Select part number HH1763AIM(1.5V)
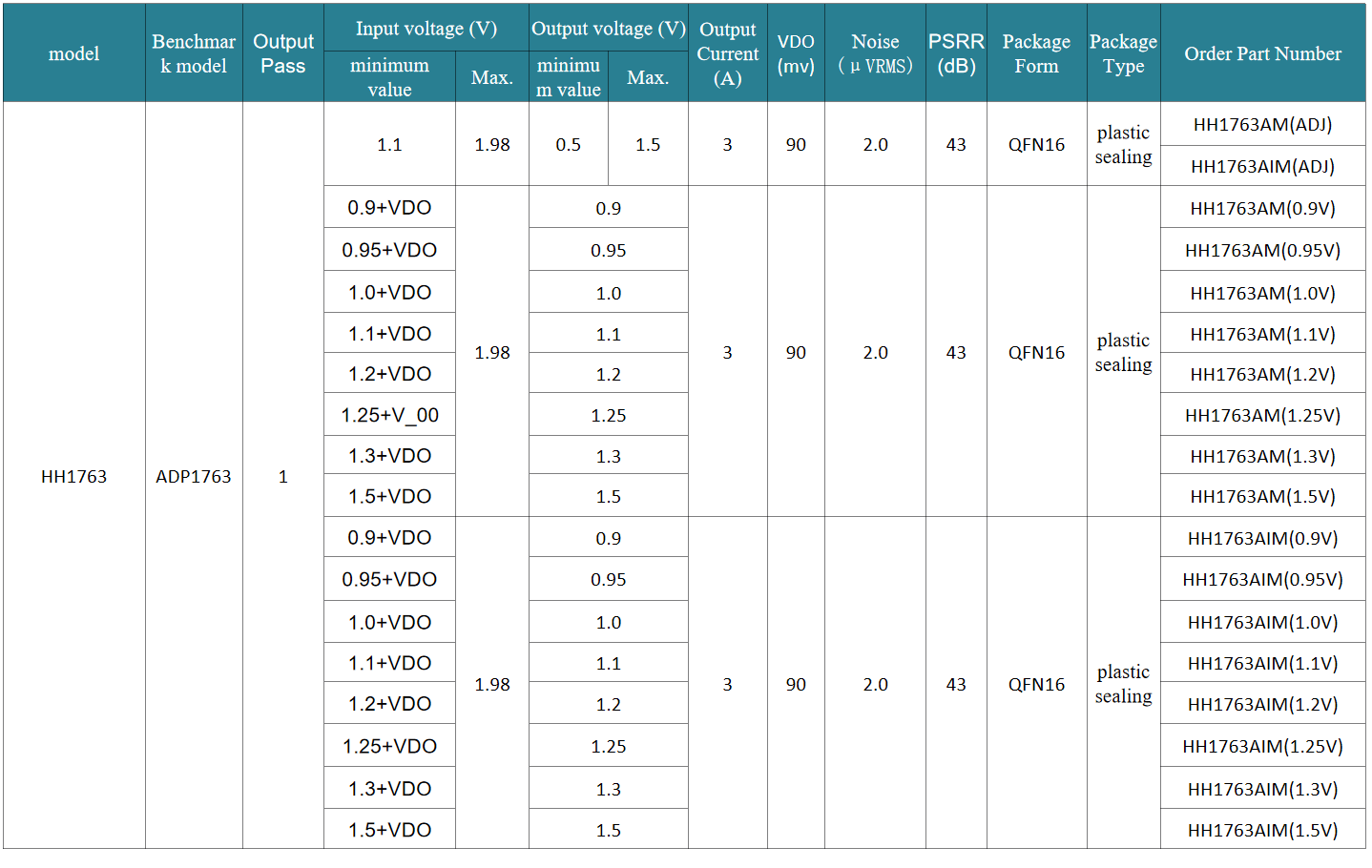Screen dimensions: 1372x868 [1262, 830]
